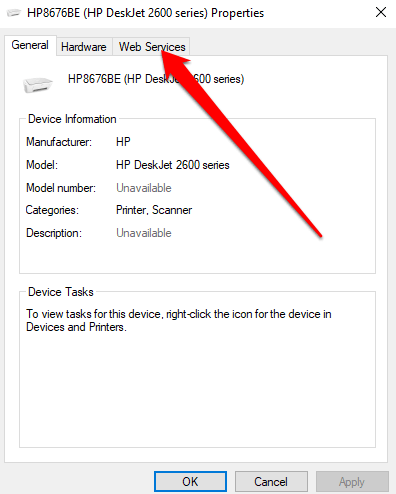The height and width of the screenshot is (494, 396).
Task: Click the Cancel button
Action: point(271,482)
